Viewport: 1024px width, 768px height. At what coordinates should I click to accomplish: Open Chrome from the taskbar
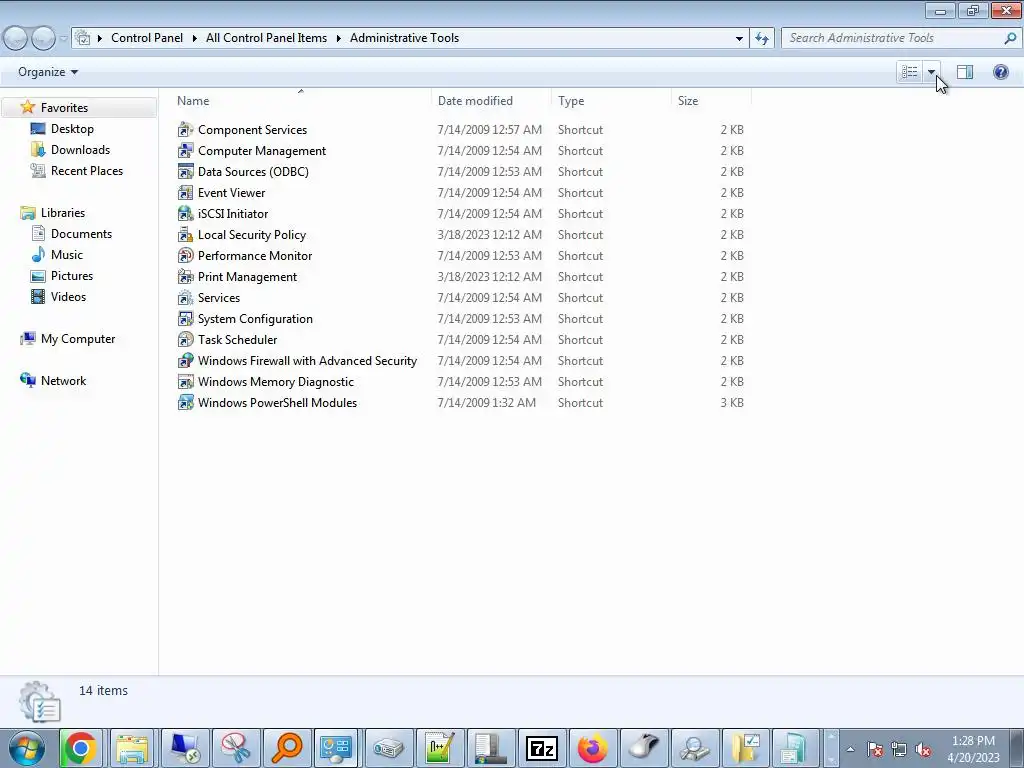(x=80, y=748)
